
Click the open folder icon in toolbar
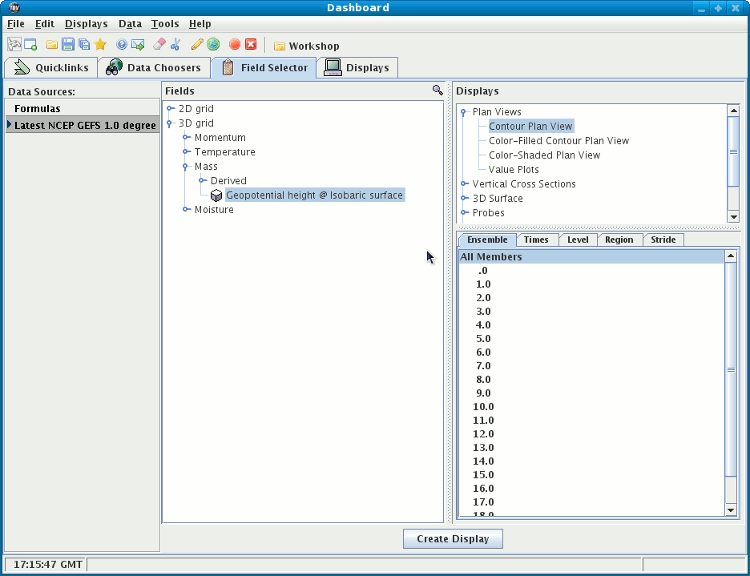(52, 45)
